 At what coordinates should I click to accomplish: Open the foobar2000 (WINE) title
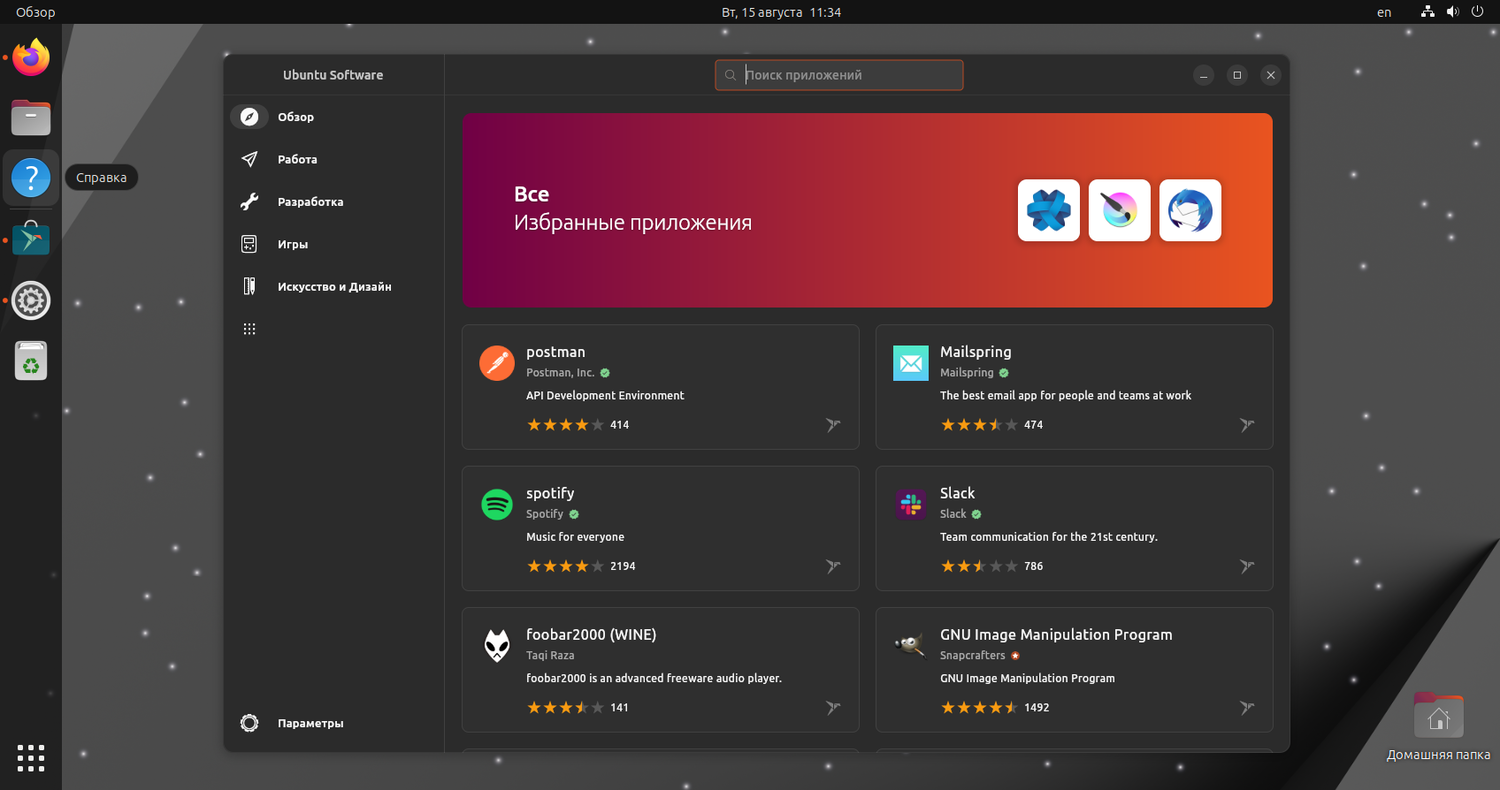pyautogui.click(x=591, y=635)
